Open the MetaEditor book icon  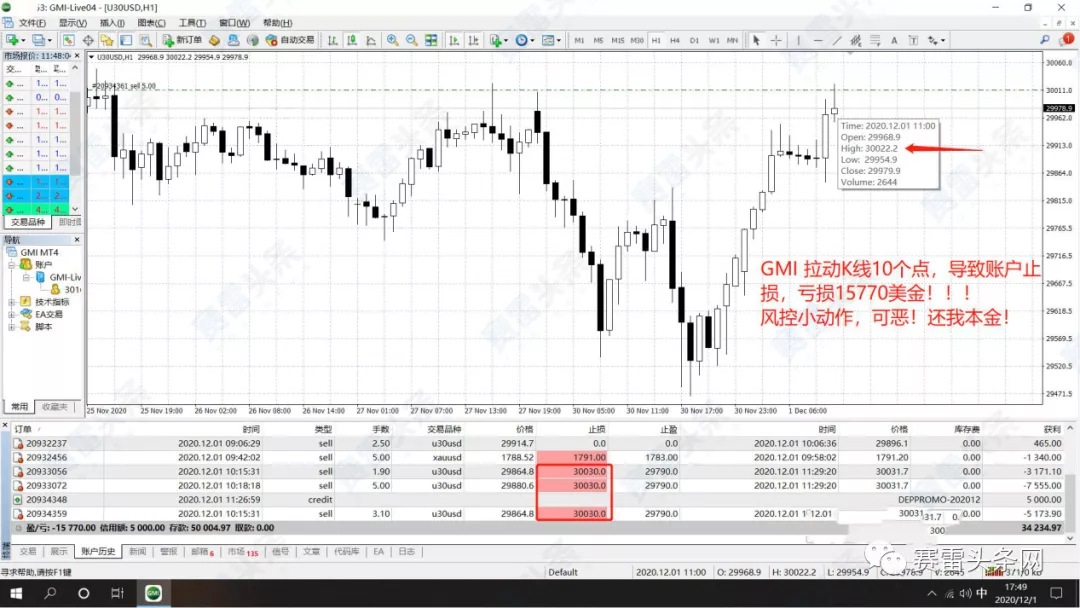point(215,41)
